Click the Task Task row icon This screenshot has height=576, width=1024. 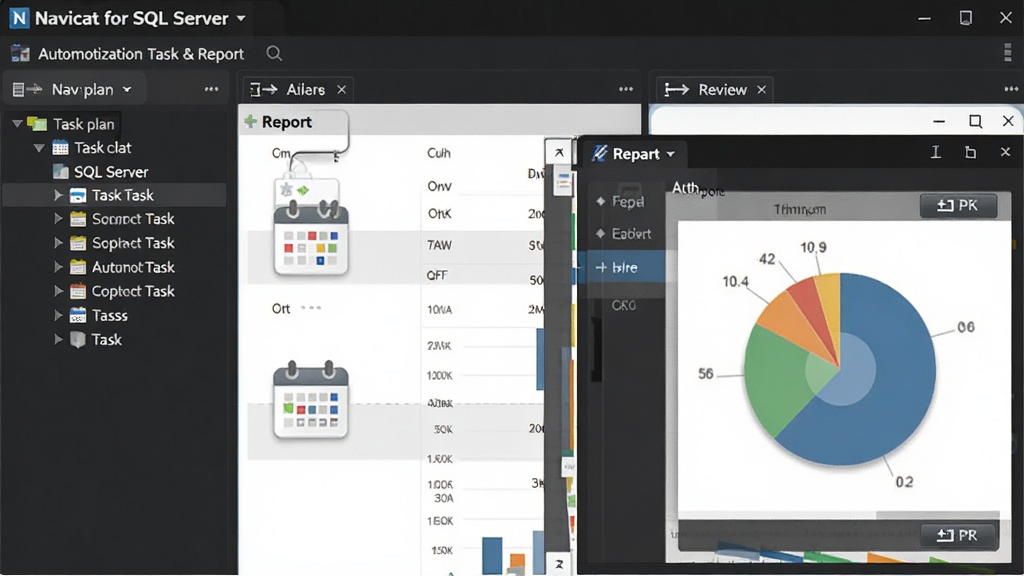click(x=78, y=195)
